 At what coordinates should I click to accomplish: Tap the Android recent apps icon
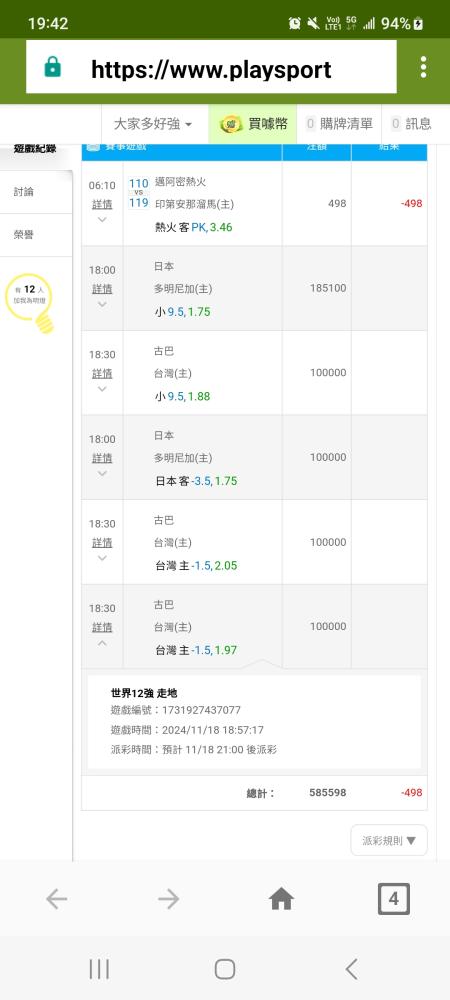(x=99, y=969)
